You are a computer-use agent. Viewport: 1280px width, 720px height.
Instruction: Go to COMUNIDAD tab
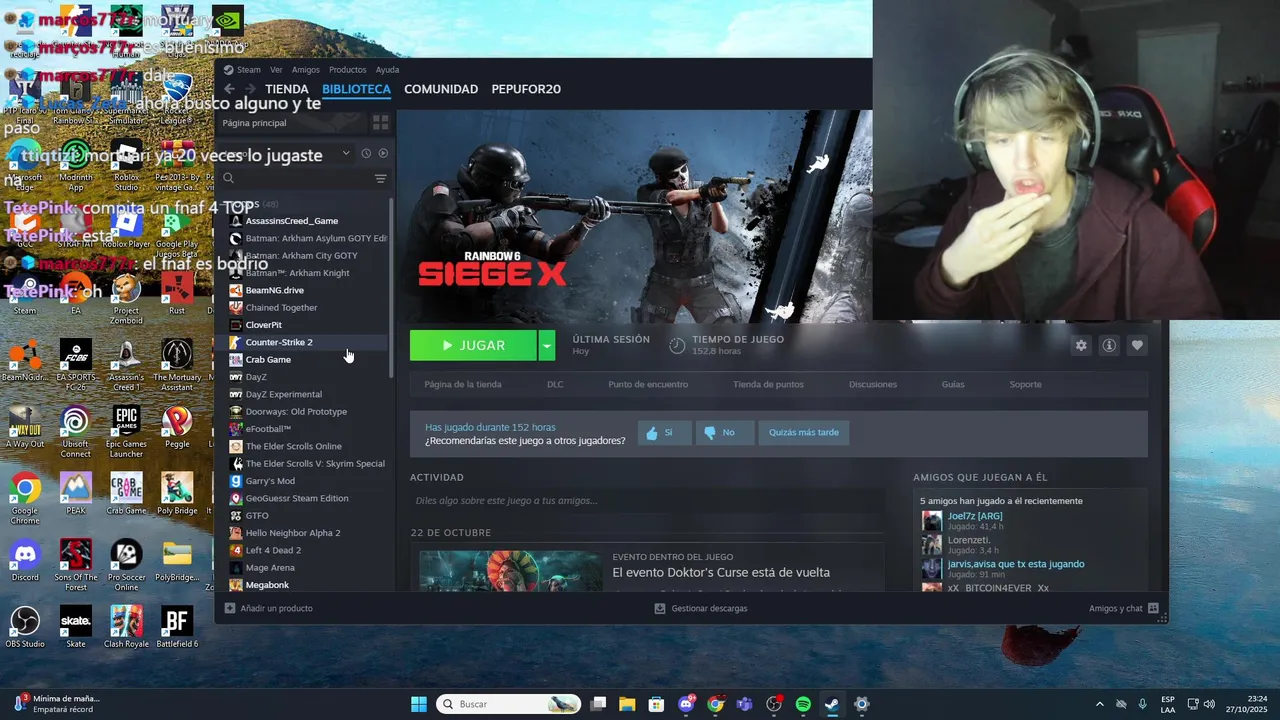coord(441,89)
